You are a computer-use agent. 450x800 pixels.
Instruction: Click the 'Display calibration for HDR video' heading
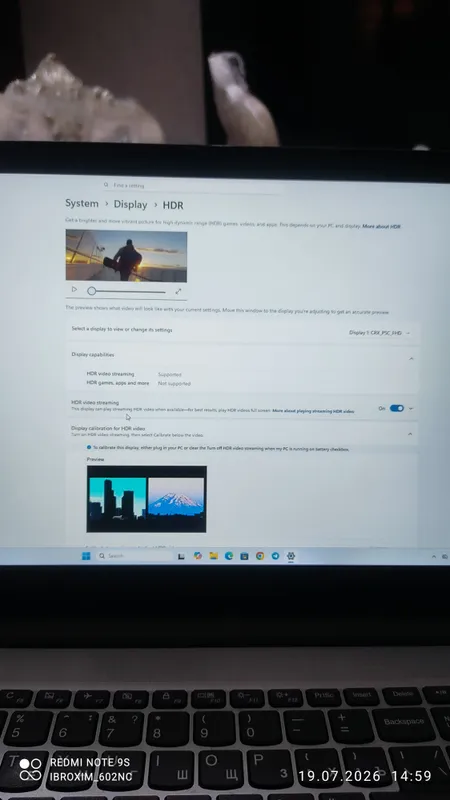pyautogui.click(x=108, y=429)
